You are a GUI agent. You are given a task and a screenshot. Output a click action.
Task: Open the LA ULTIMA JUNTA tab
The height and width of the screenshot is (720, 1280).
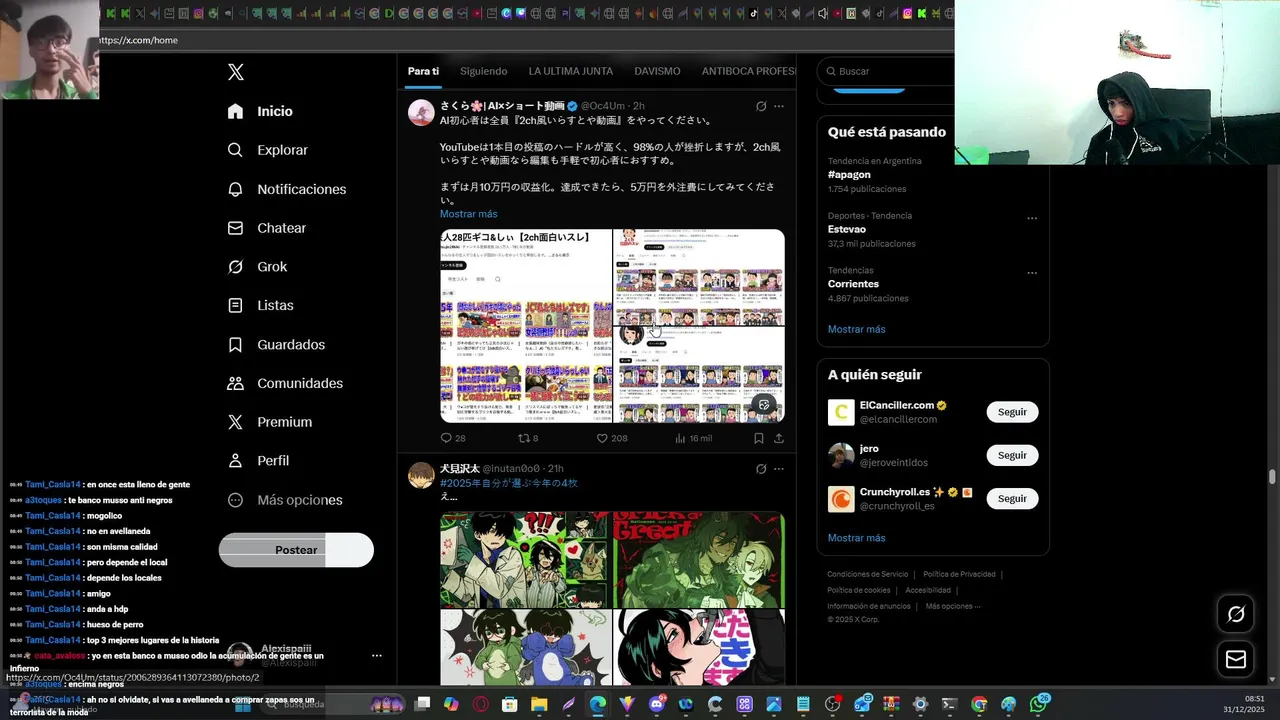point(570,71)
